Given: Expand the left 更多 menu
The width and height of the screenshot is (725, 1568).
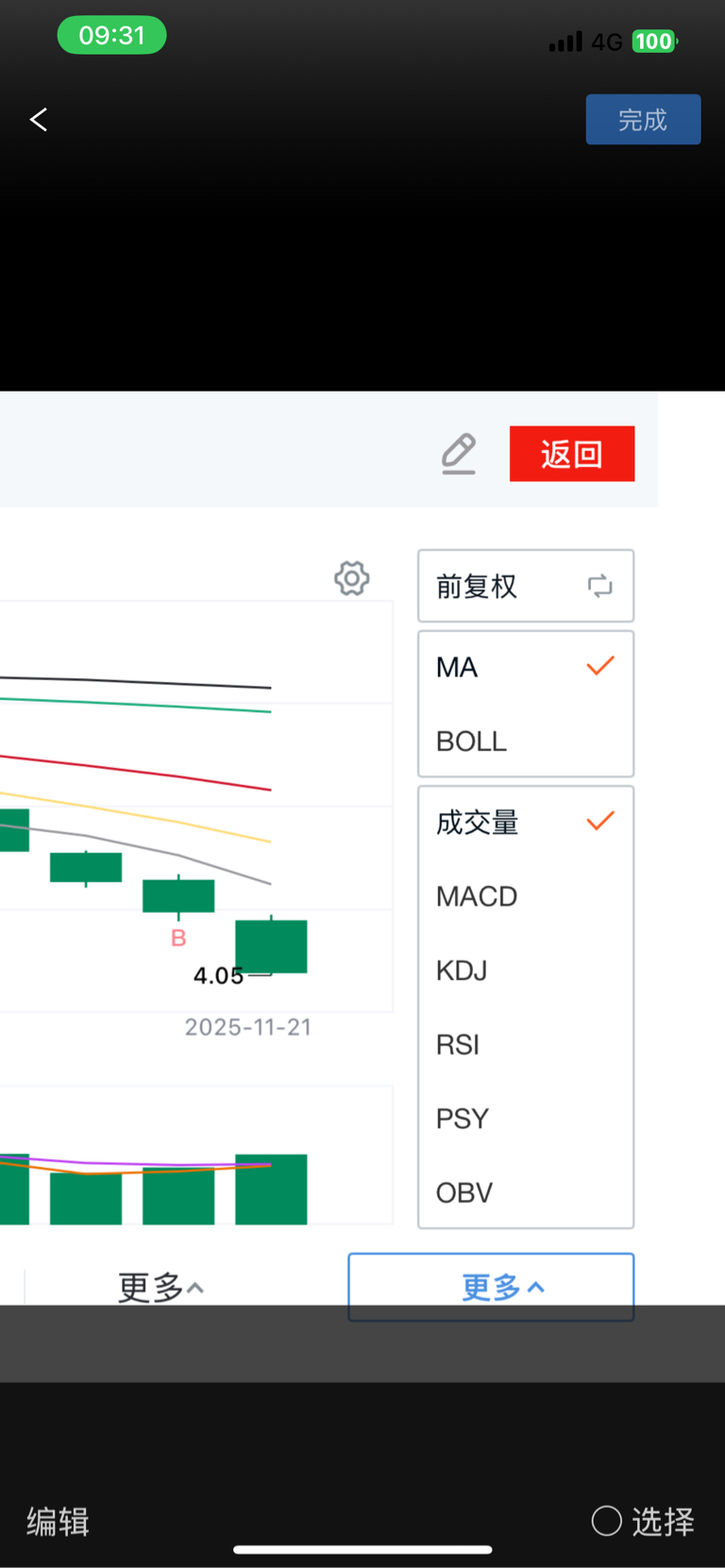Looking at the screenshot, I should pyautogui.click(x=160, y=1287).
